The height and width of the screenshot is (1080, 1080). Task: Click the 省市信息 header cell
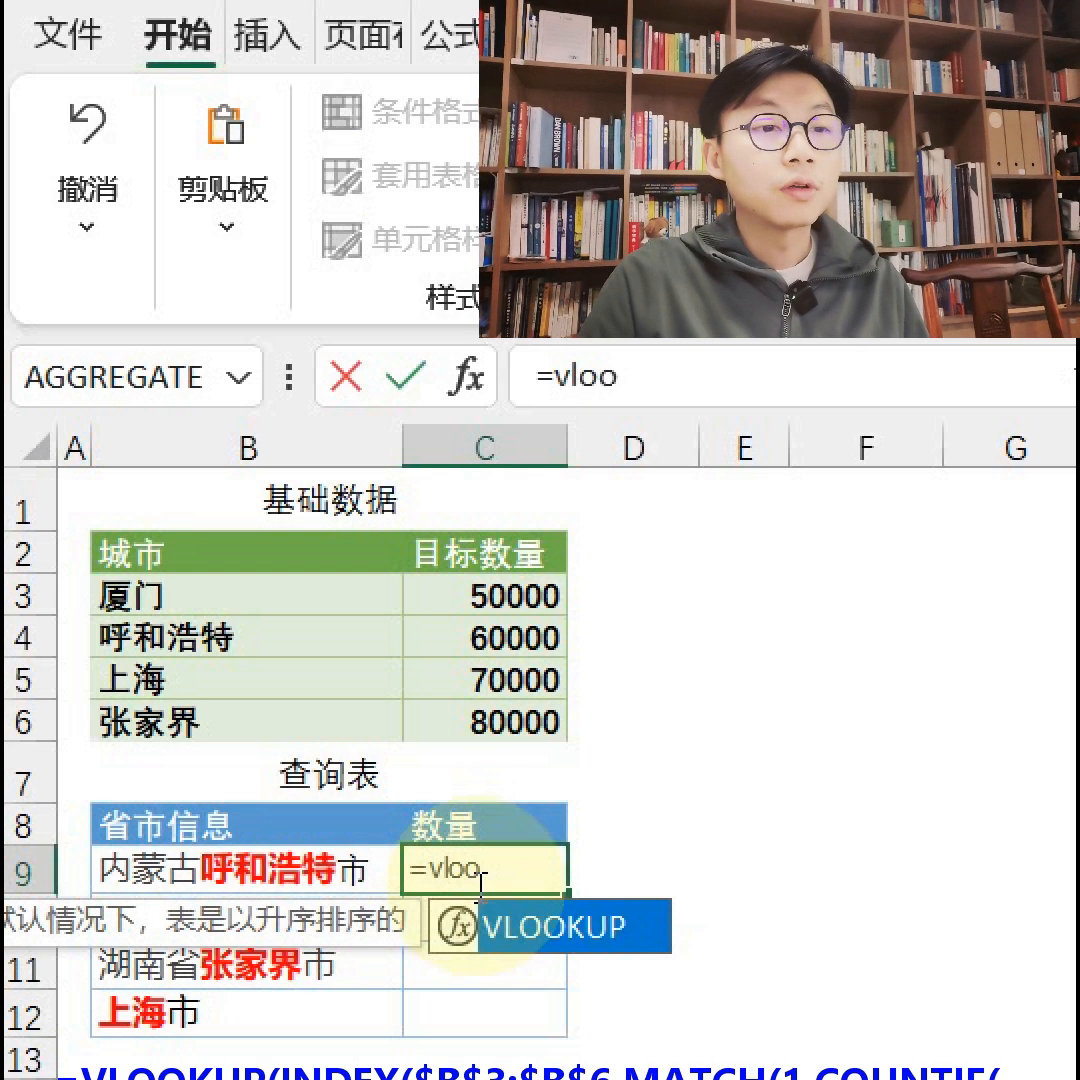coord(247,824)
